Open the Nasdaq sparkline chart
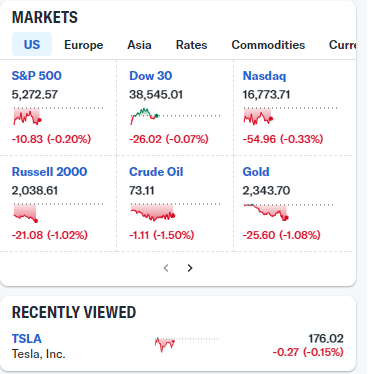377x374 pixels. coord(290,116)
